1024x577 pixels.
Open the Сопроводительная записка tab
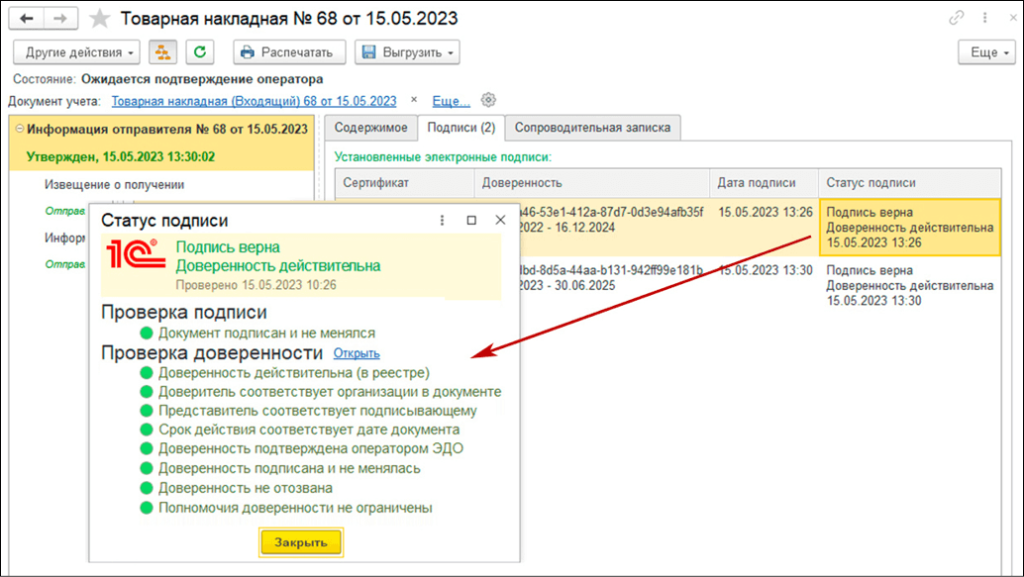(x=592, y=128)
